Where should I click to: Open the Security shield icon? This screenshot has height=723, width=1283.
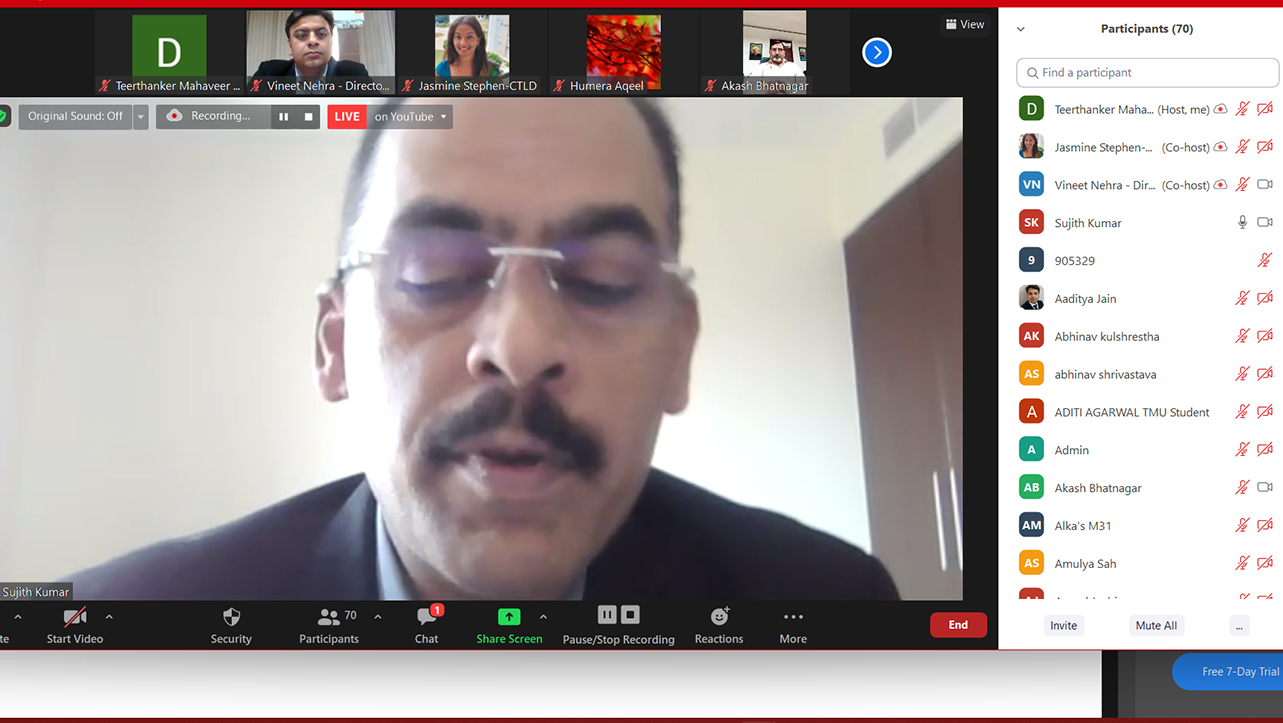tap(231, 617)
